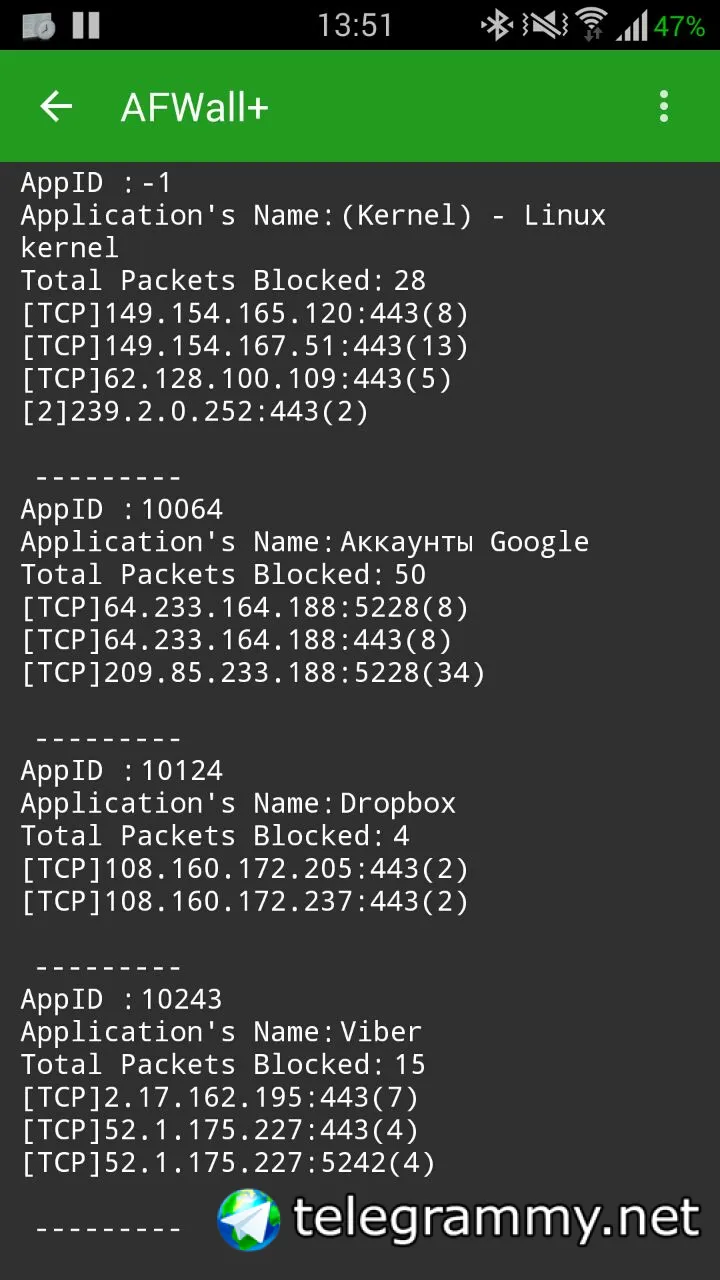720x1280 pixels.
Task: Tap the leftmost notification icon in status bar
Action: [38, 25]
